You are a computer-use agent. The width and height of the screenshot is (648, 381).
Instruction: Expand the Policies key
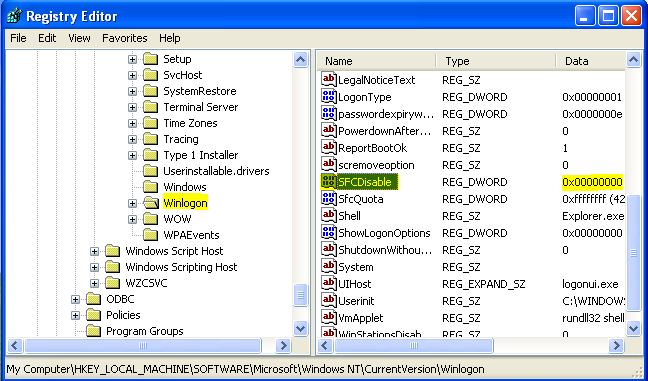pyautogui.click(x=76, y=315)
